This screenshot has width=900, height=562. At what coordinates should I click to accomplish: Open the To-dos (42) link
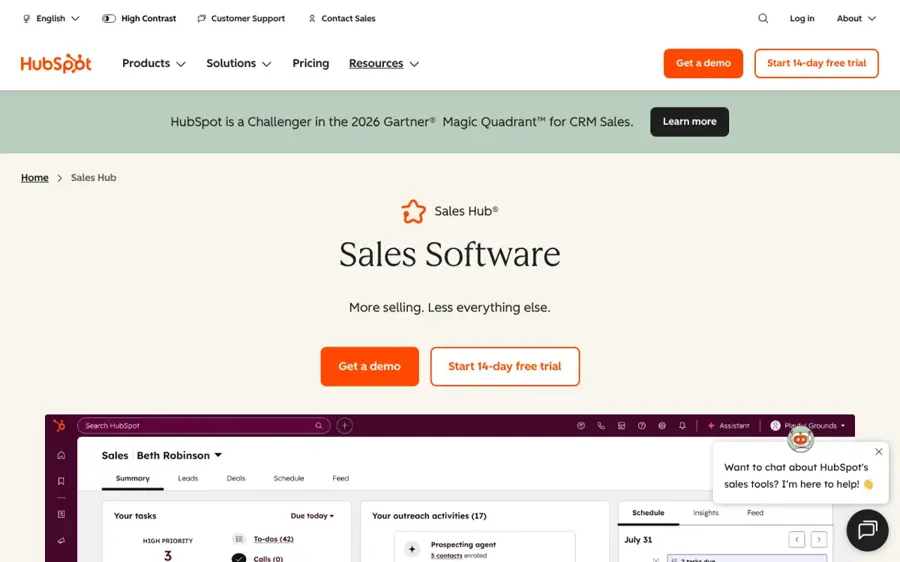(x=273, y=539)
